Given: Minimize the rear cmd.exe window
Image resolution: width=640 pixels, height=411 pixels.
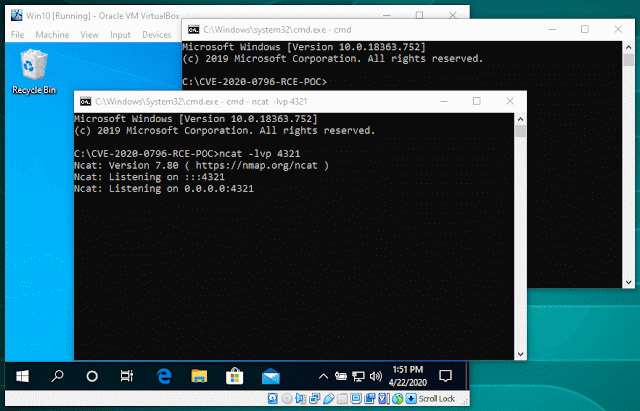Looking at the screenshot, I should pyautogui.click(x=552, y=29).
